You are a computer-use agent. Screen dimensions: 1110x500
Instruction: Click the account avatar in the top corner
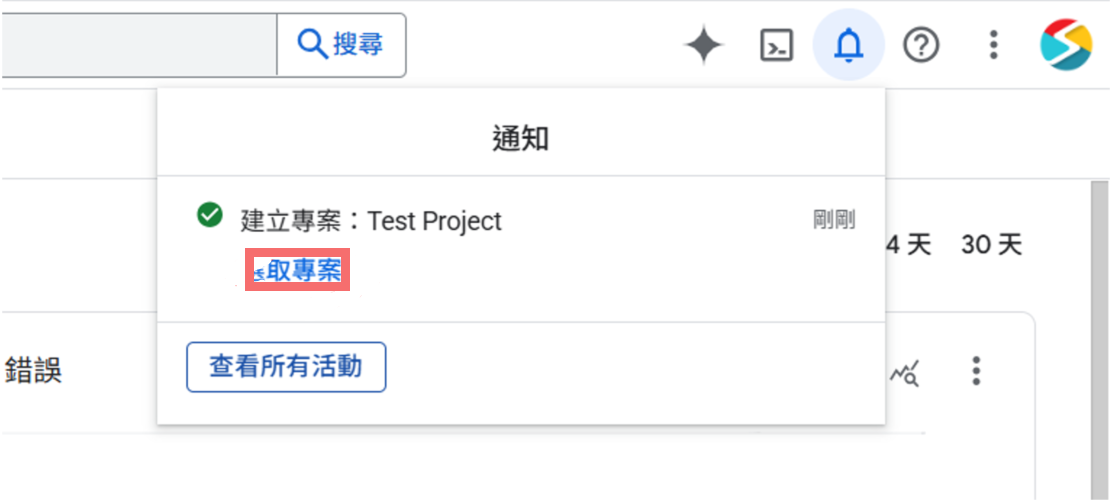[1066, 45]
